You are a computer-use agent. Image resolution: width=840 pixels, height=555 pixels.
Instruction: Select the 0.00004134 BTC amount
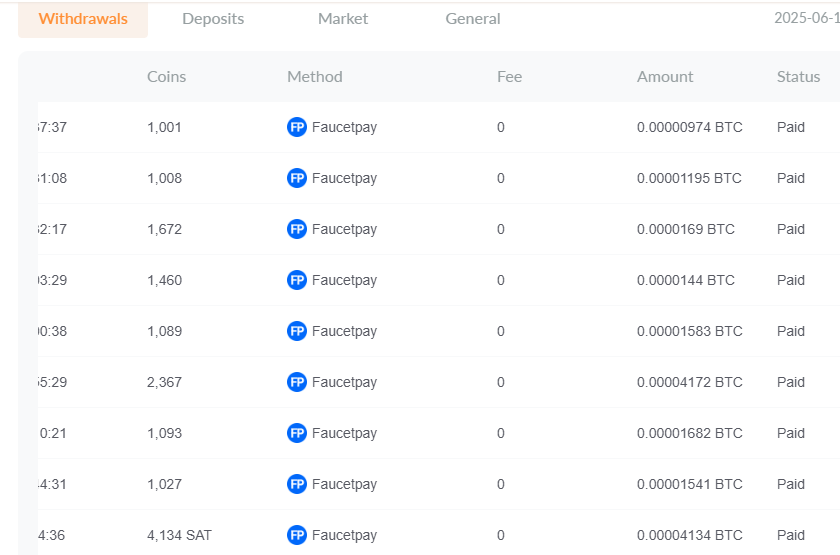tap(689, 535)
